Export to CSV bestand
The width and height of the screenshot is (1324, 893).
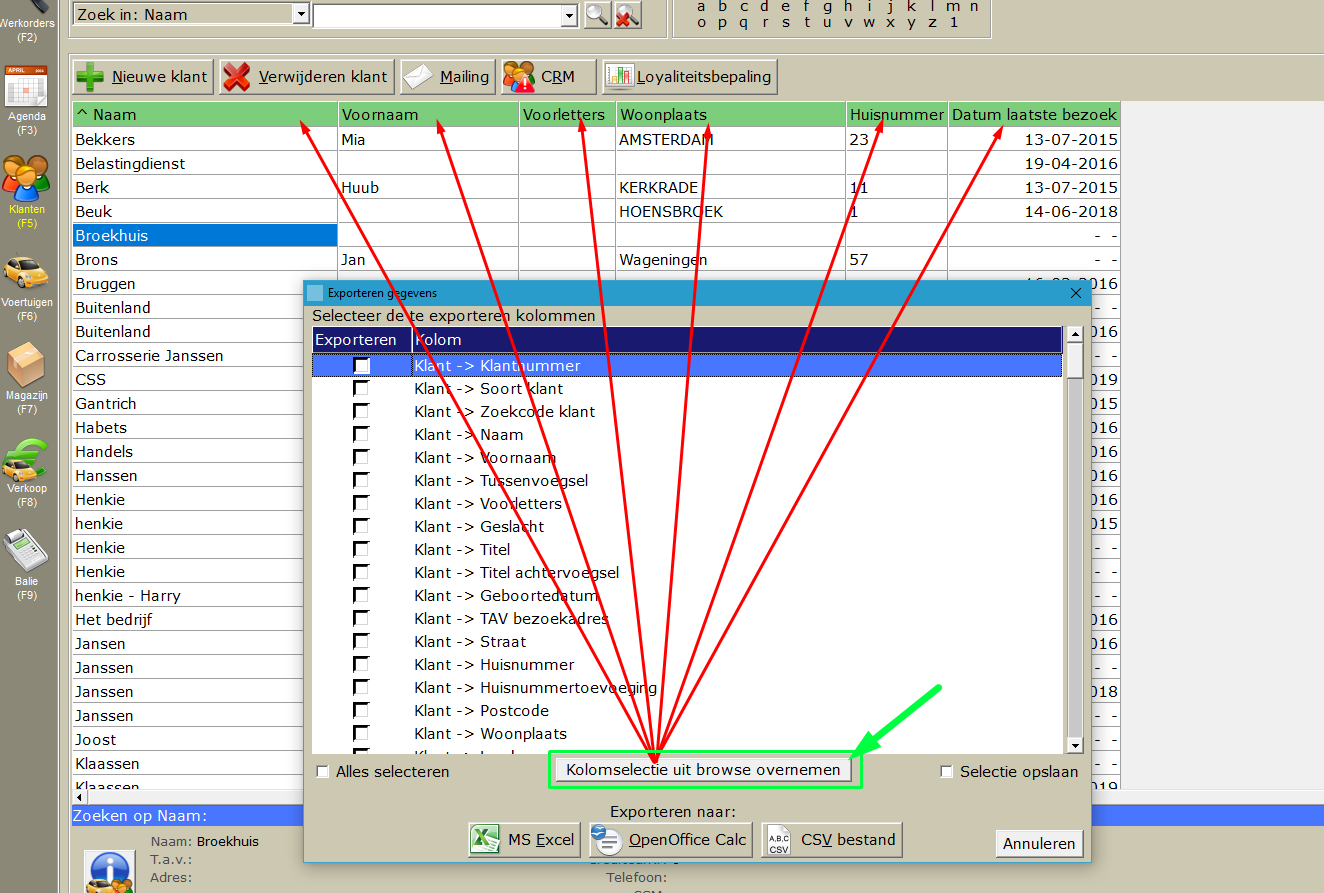coord(831,839)
